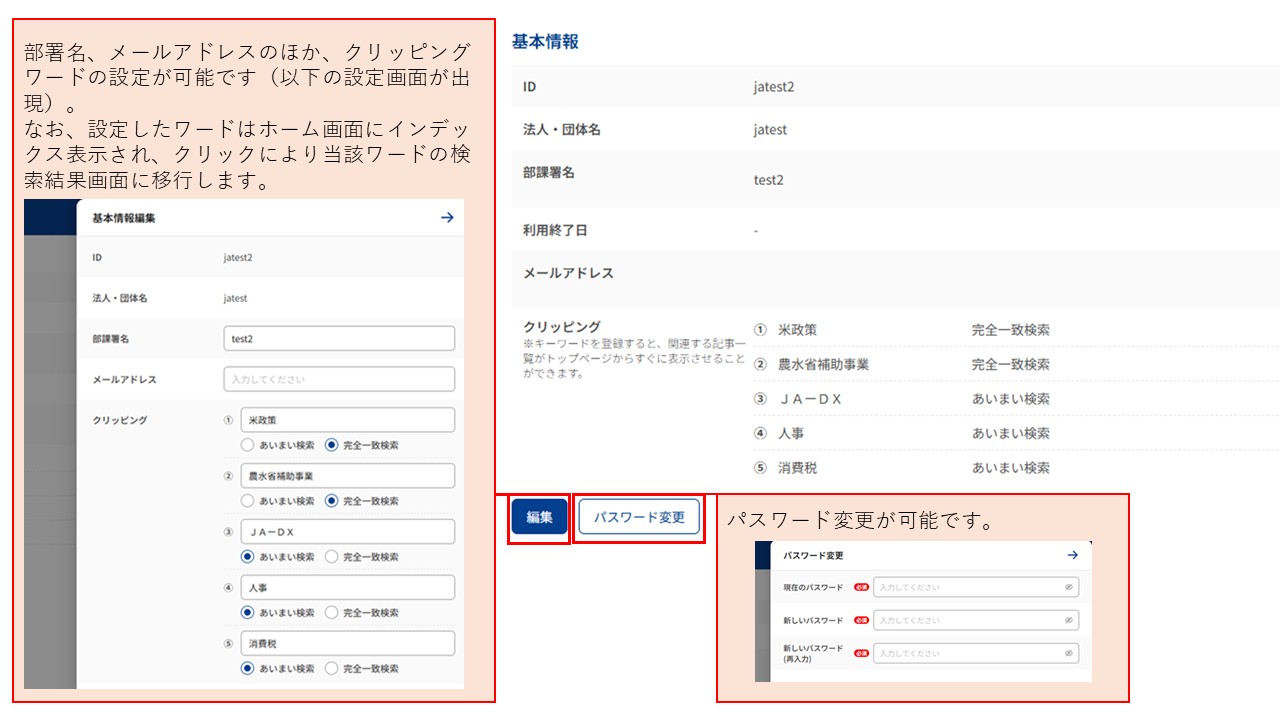This screenshot has width=1280, height=720.
Task: Click jatest value in 基本情報編集 form
Action: [x=235, y=299]
